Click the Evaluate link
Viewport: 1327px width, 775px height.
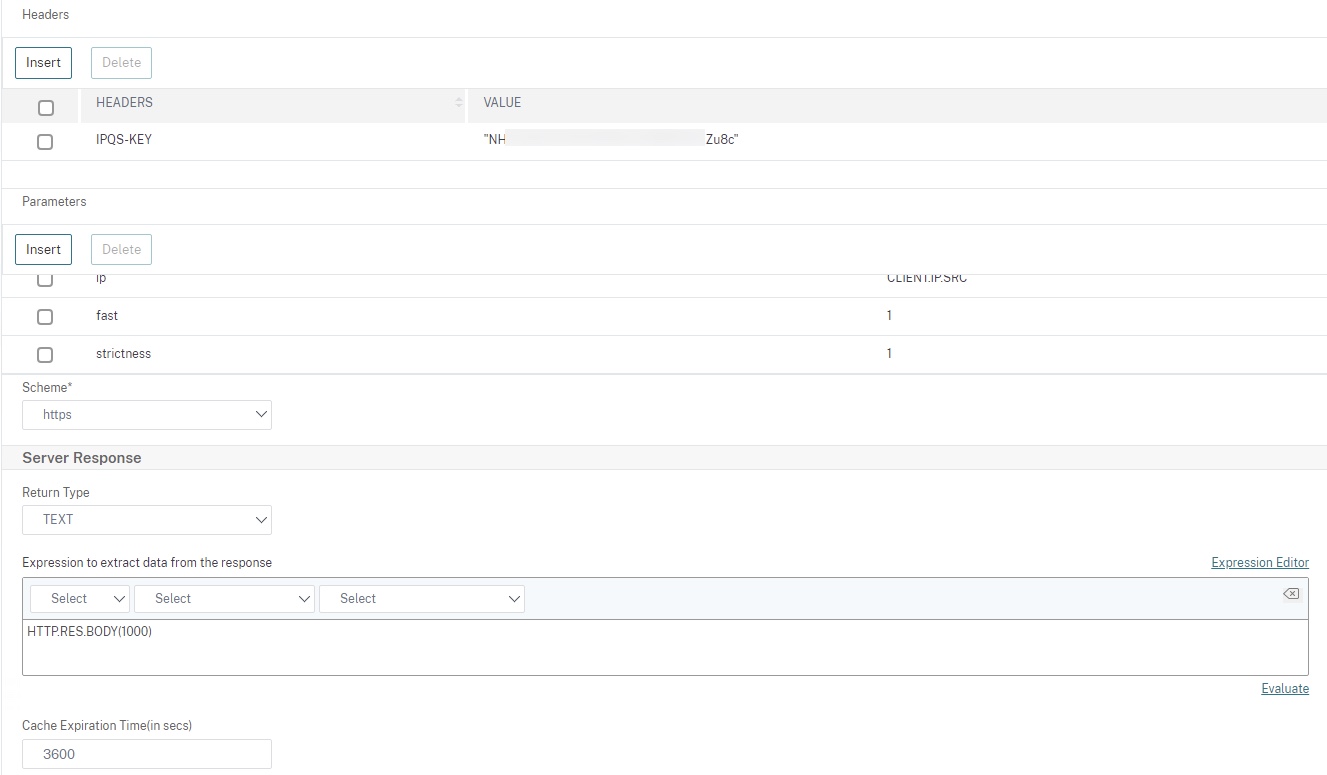1284,688
